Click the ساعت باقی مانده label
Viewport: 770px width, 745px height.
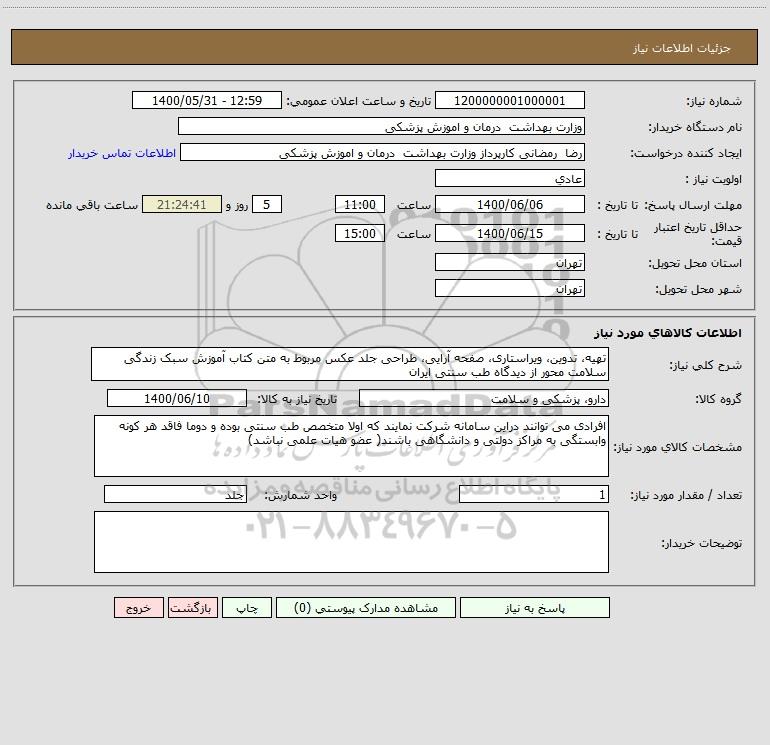click(92, 205)
